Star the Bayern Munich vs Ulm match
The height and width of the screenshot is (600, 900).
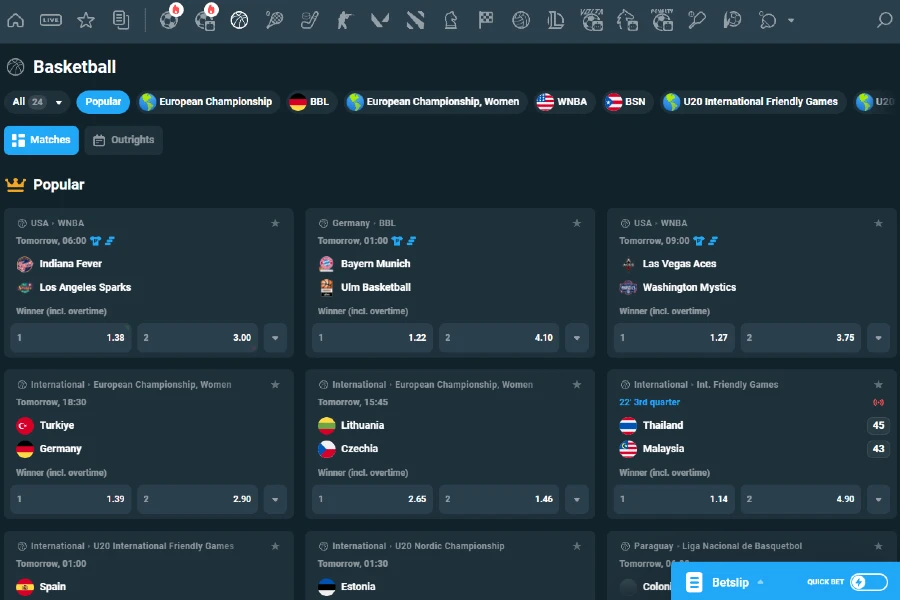576,223
